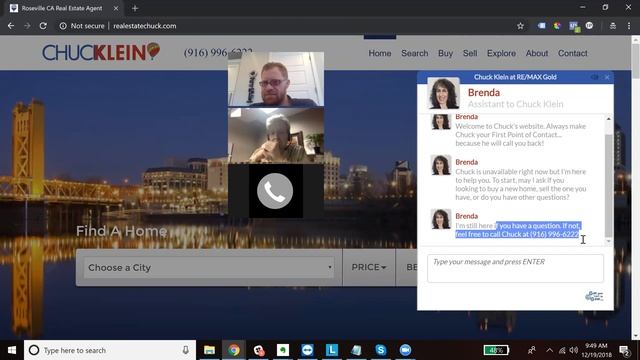
Task: Click the second webcam thumbnail
Action: pyautogui.click(x=276, y=136)
